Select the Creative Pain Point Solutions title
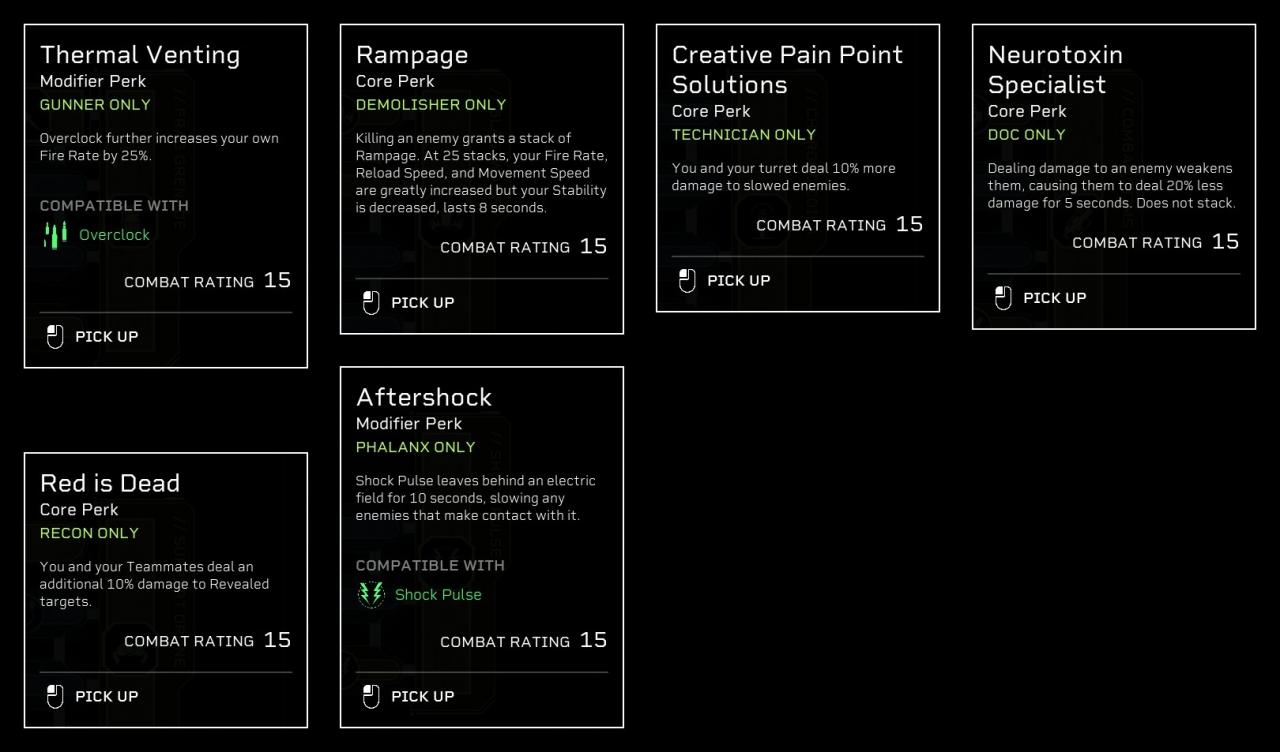1280x752 pixels. pos(787,70)
